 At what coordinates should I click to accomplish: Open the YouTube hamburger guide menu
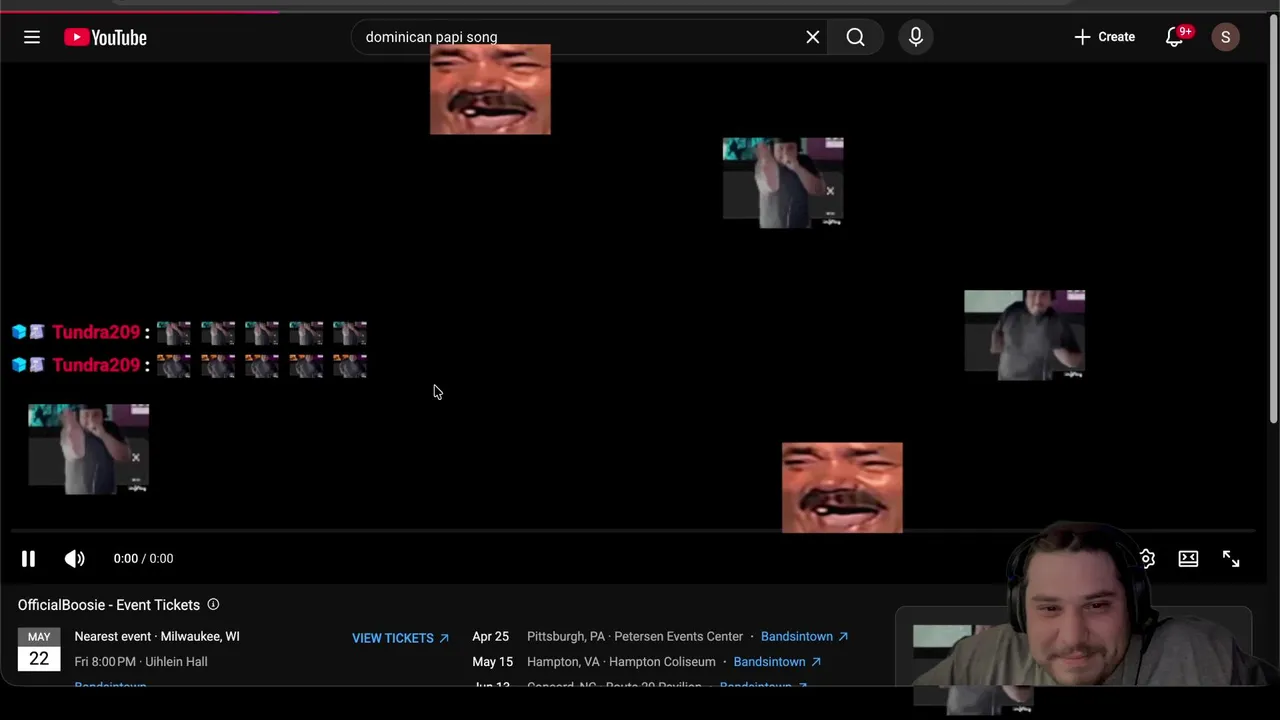[32, 37]
